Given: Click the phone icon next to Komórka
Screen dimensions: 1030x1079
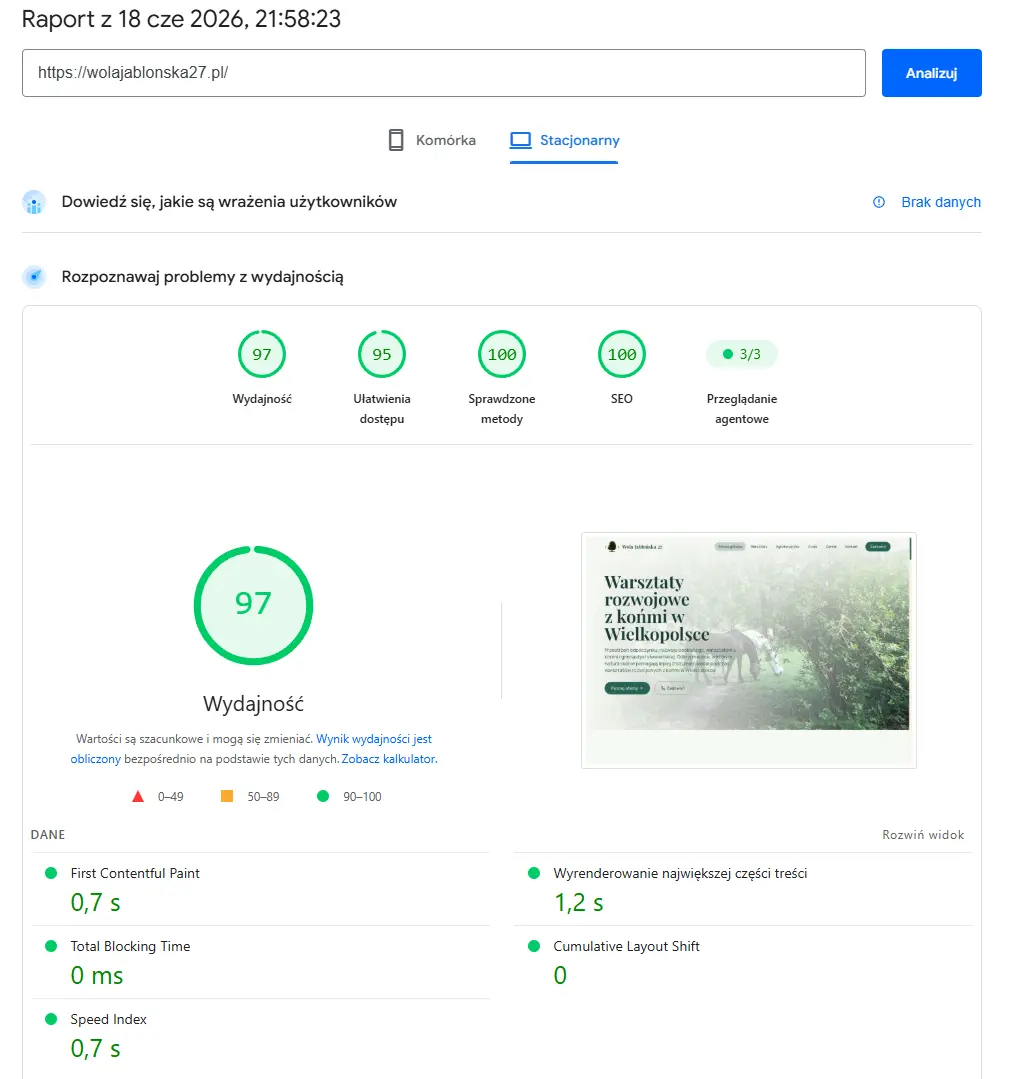Looking at the screenshot, I should pyautogui.click(x=396, y=140).
